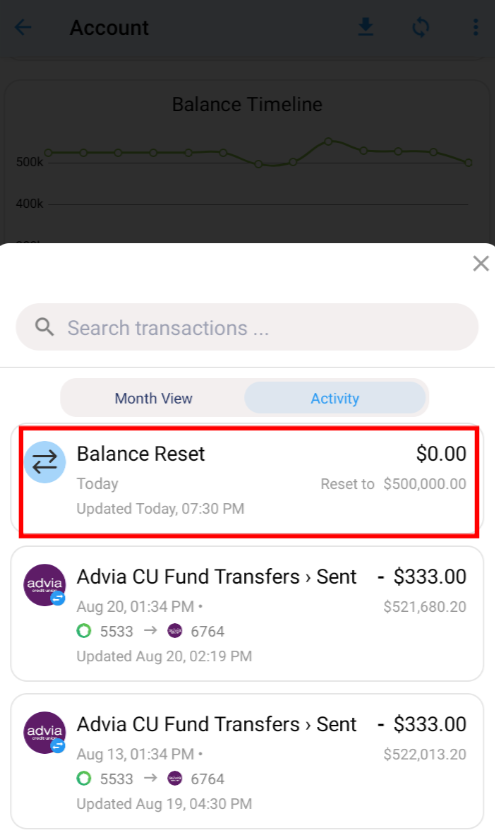Click the green 5533 account icon on Aug 20
Viewport: 495px width, 838px height.
point(84,631)
